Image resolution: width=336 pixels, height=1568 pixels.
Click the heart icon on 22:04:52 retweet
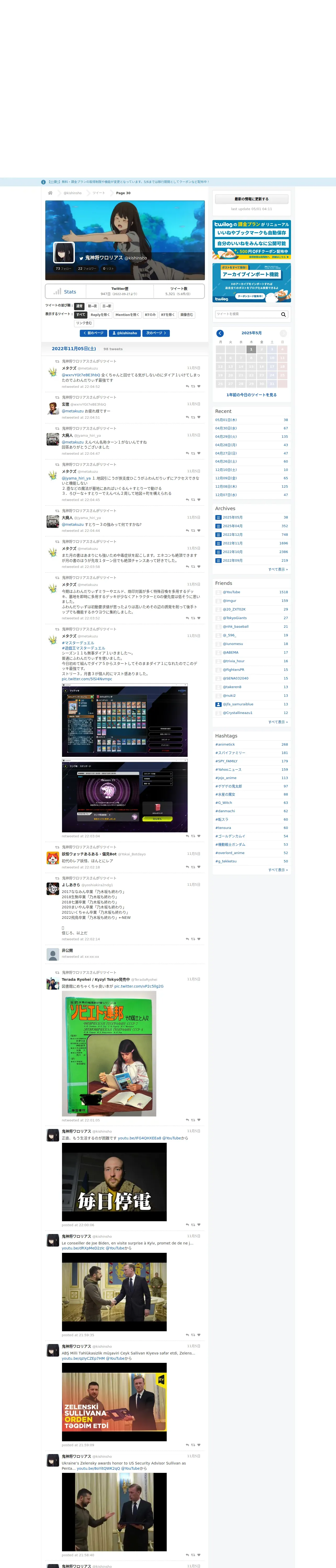(199, 387)
